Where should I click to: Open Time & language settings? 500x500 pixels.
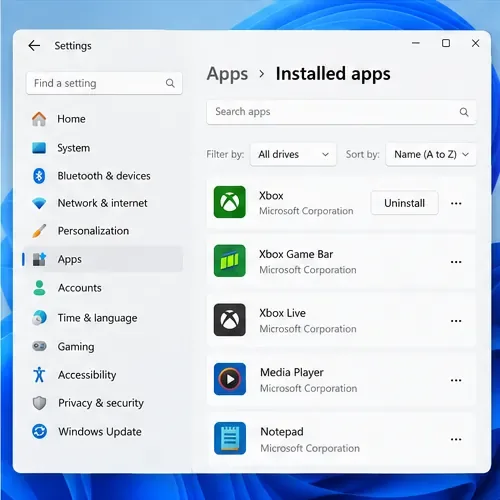(103, 318)
